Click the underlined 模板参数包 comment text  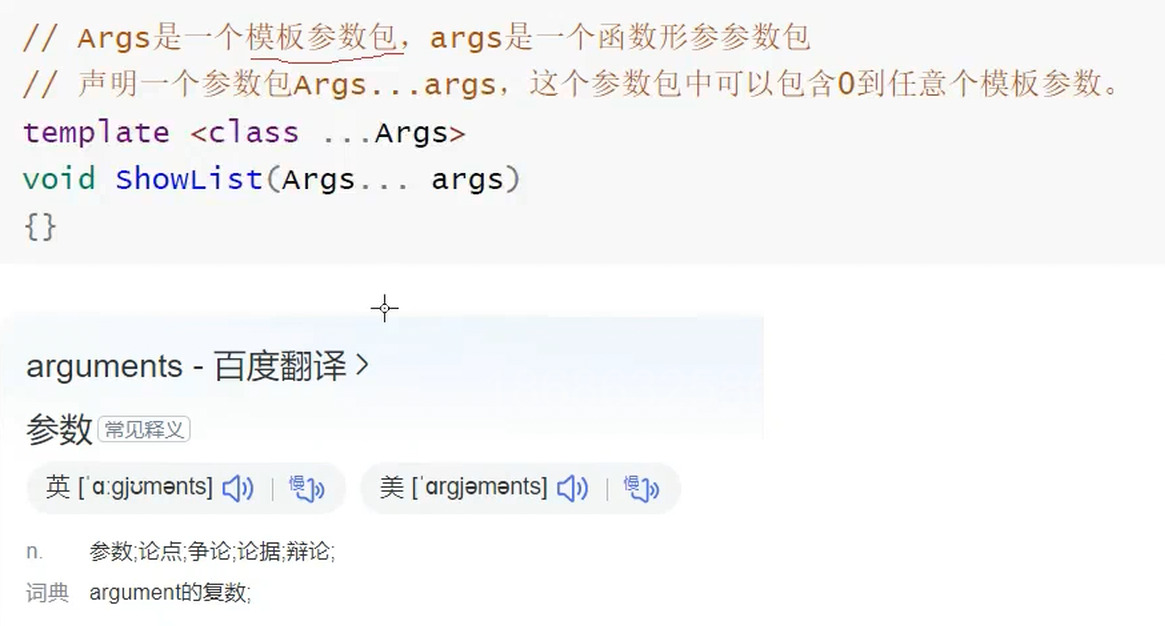coord(322,37)
